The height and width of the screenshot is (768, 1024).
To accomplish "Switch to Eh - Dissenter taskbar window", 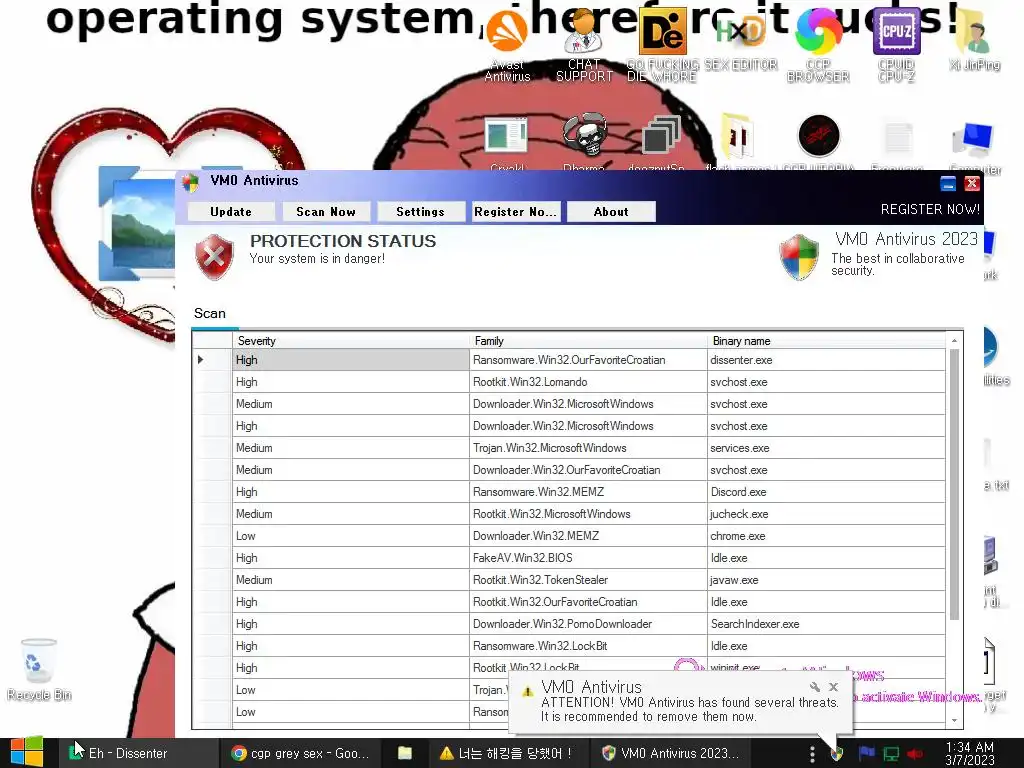I will tap(138, 753).
